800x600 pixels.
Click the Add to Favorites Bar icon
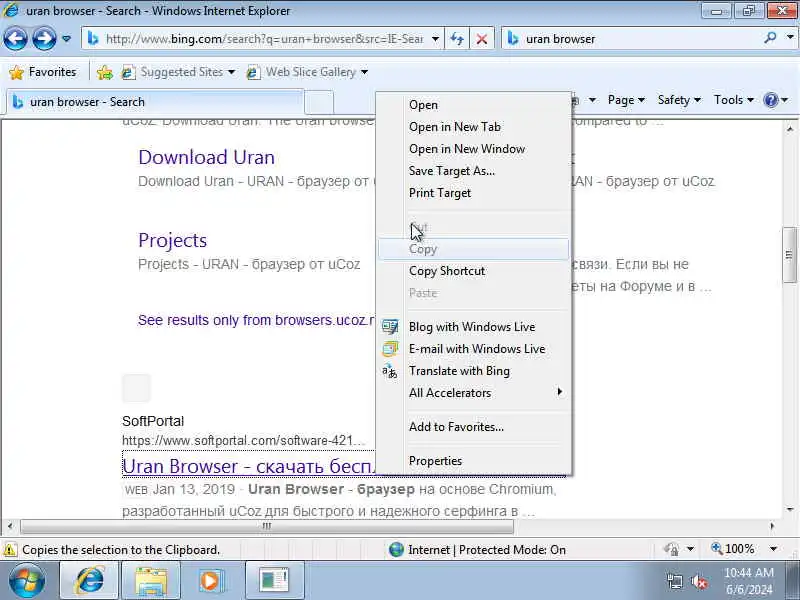[x=105, y=72]
